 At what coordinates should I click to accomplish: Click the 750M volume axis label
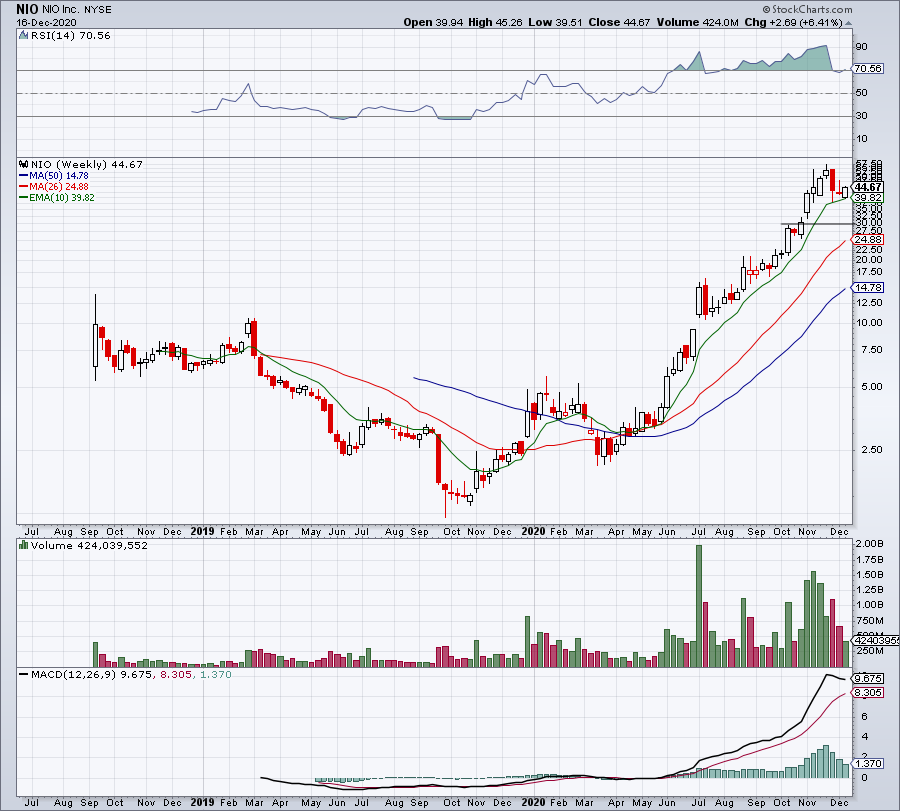pos(871,620)
